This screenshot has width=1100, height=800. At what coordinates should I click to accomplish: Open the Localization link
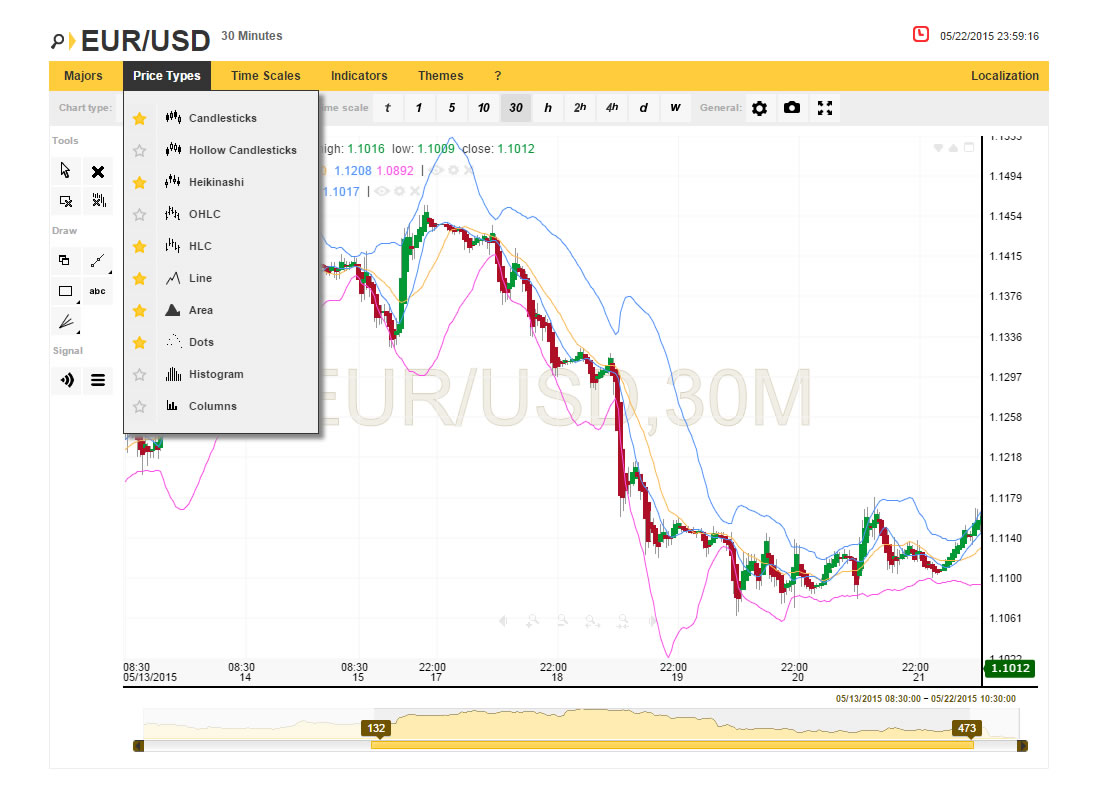1004,76
